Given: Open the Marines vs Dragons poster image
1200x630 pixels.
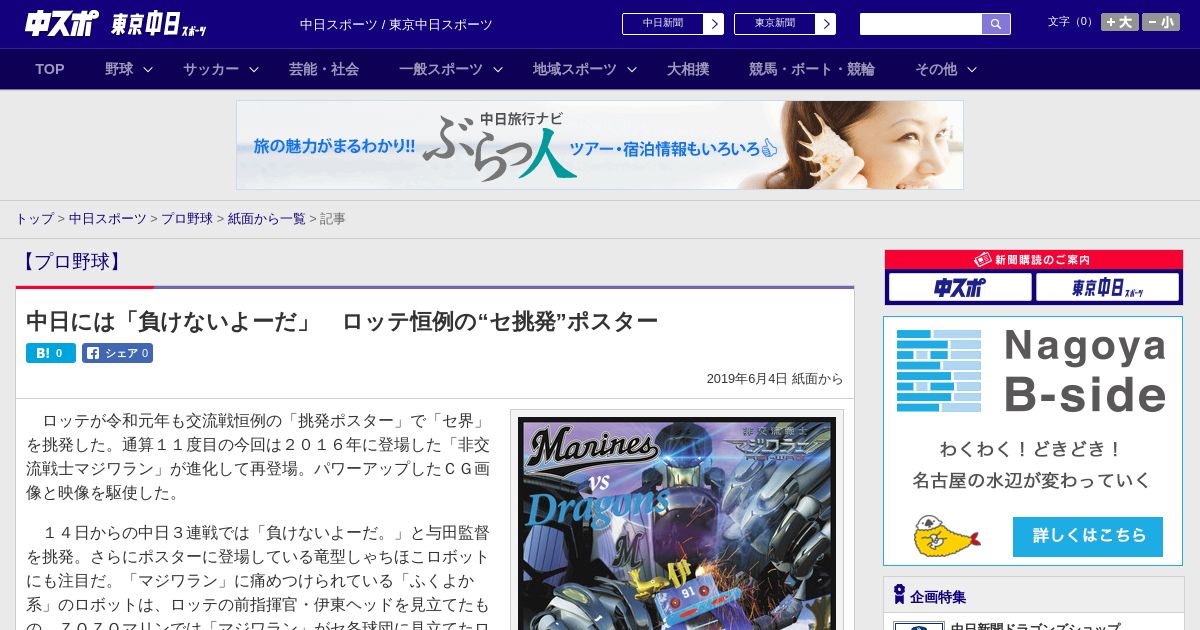Looking at the screenshot, I should click(x=677, y=523).
